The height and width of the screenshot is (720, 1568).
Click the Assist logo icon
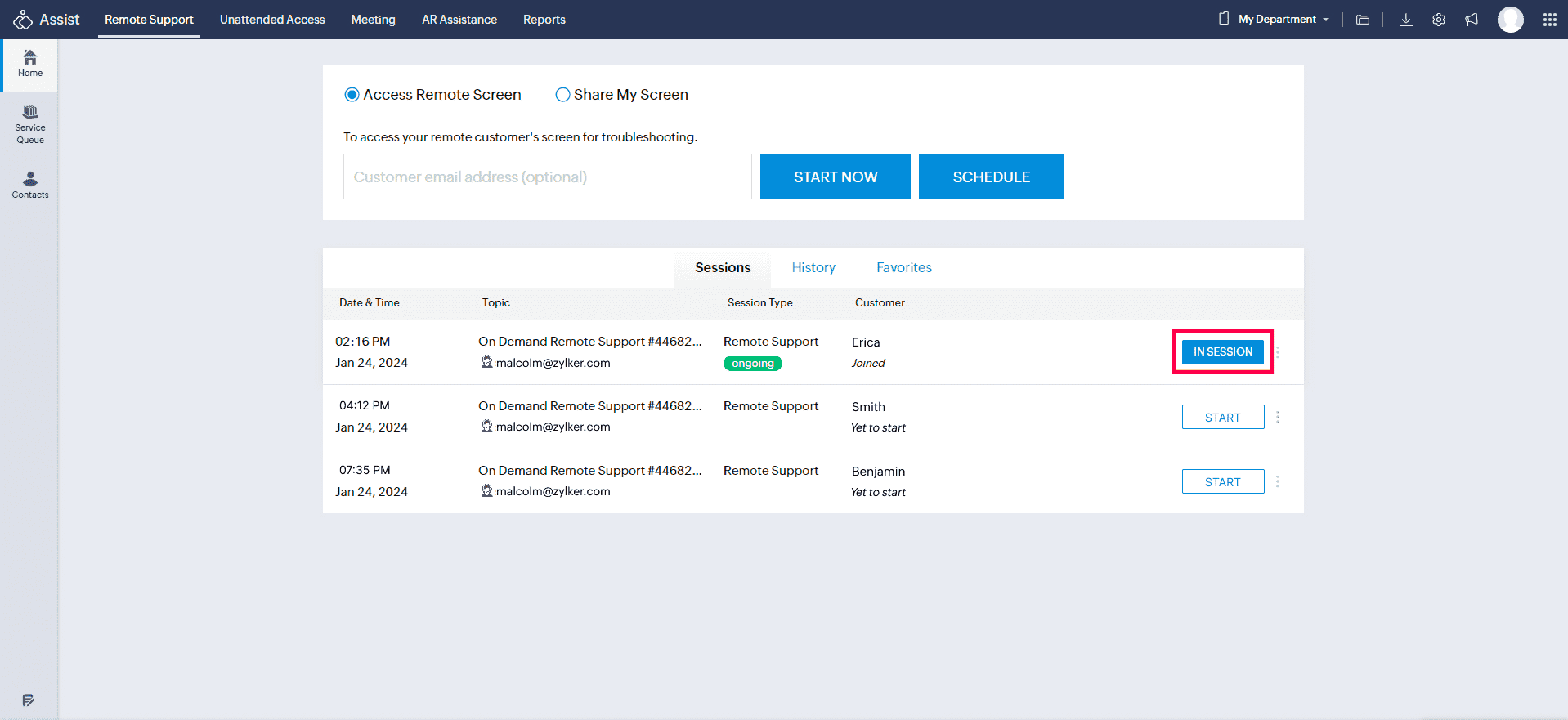pyautogui.click(x=23, y=20)
